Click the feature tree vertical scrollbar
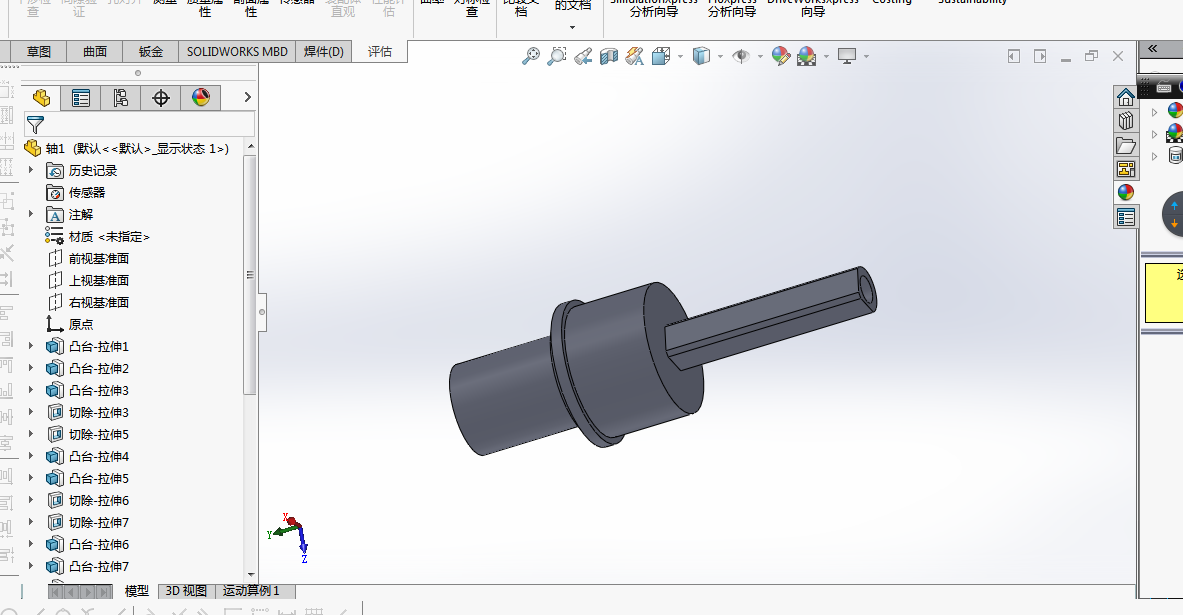1183x615 pixels. 250,275
